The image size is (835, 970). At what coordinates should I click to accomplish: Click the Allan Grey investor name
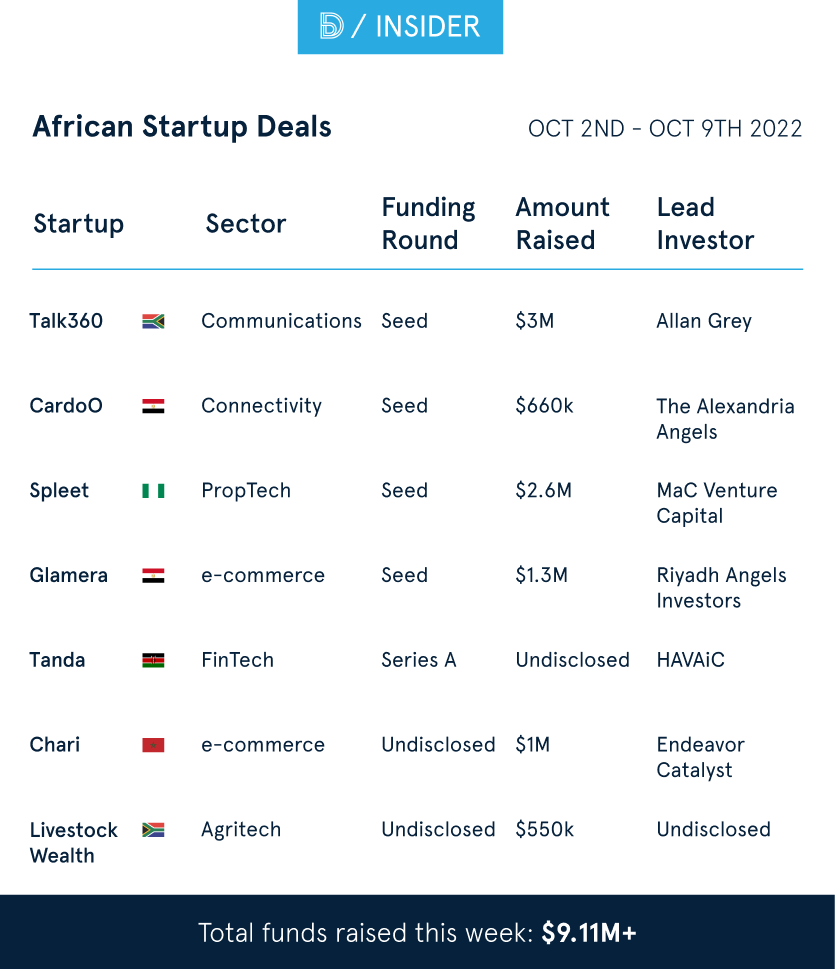pos(704,321)
